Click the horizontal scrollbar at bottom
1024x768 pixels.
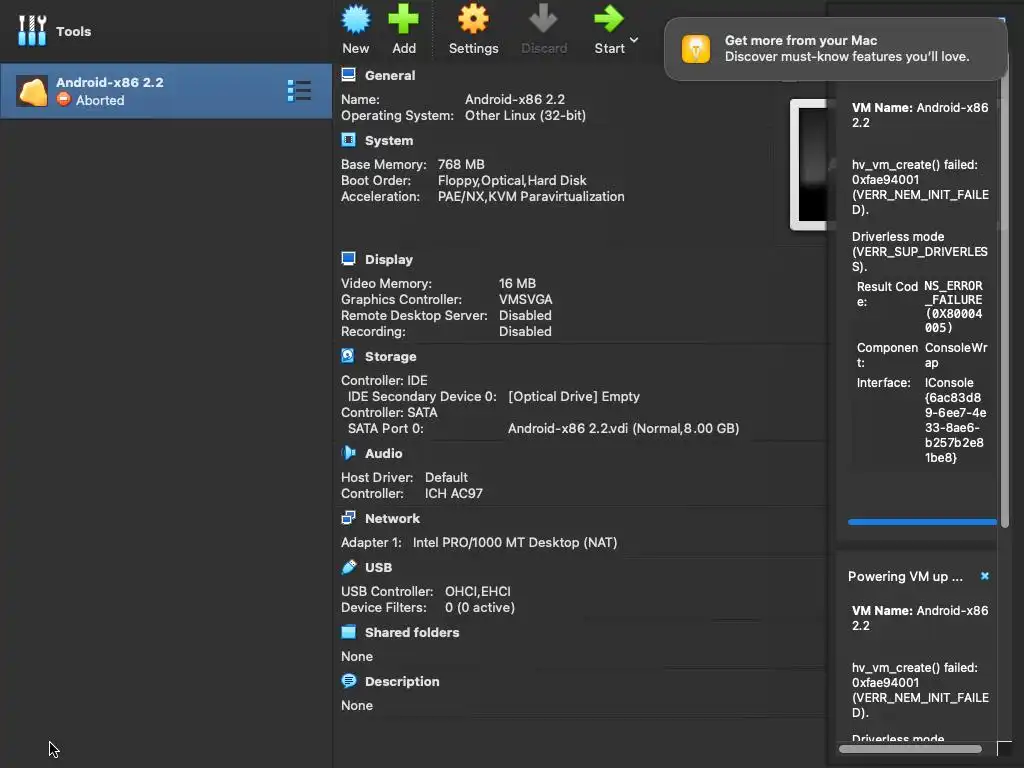[910, 749]
